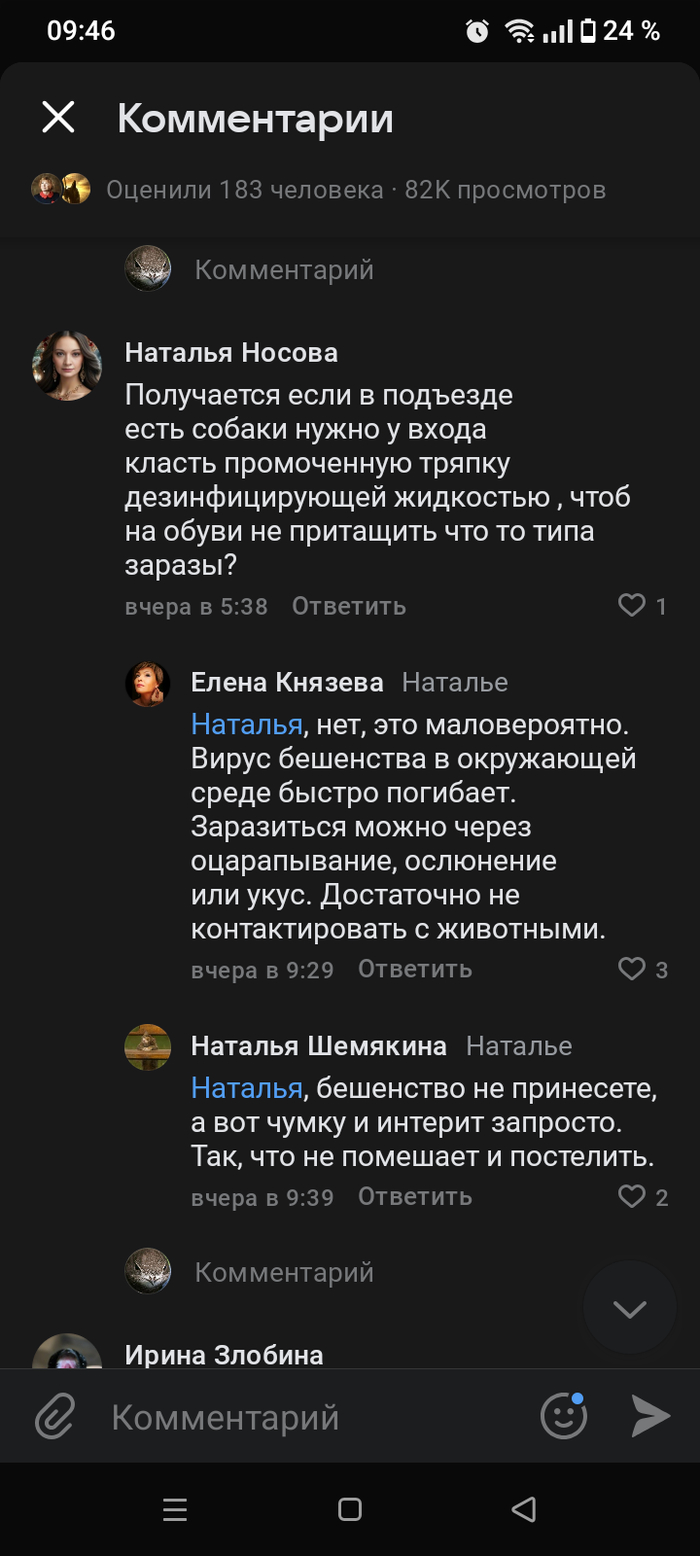Open Наталья Шемякина's profile avatar

(147, 1047)
